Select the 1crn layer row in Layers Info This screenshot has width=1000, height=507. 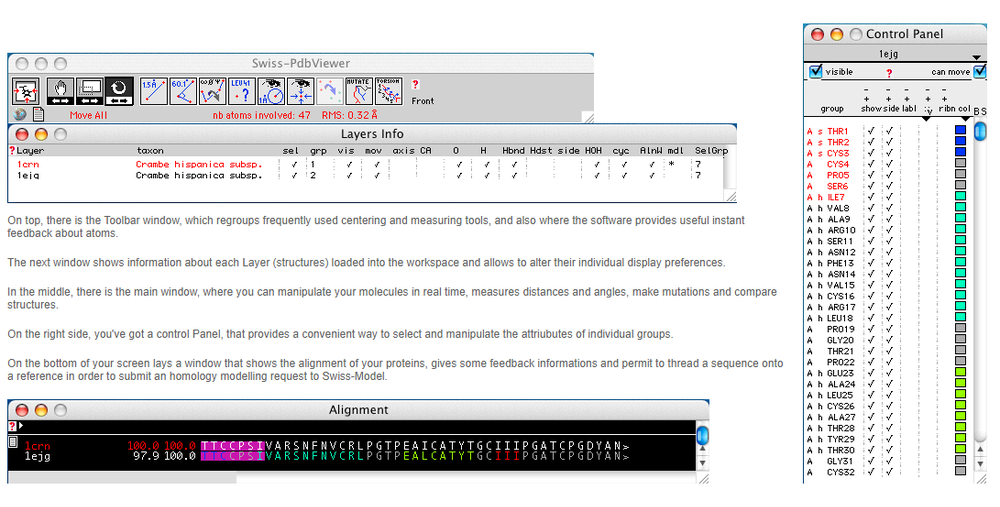pyautogui.click(x=367, y=165)
